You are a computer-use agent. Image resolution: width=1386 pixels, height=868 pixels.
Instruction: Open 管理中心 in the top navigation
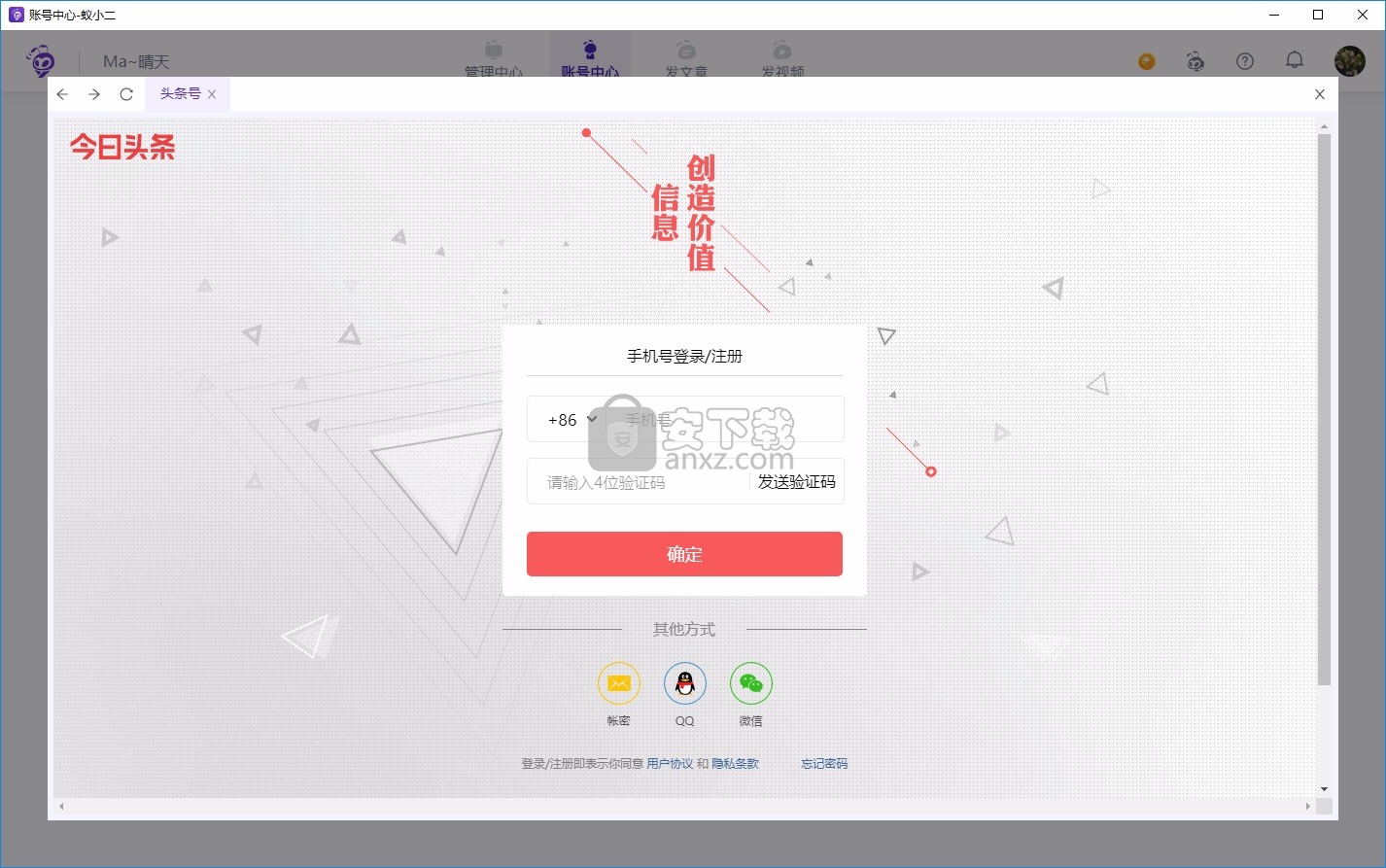click(494, 60)
